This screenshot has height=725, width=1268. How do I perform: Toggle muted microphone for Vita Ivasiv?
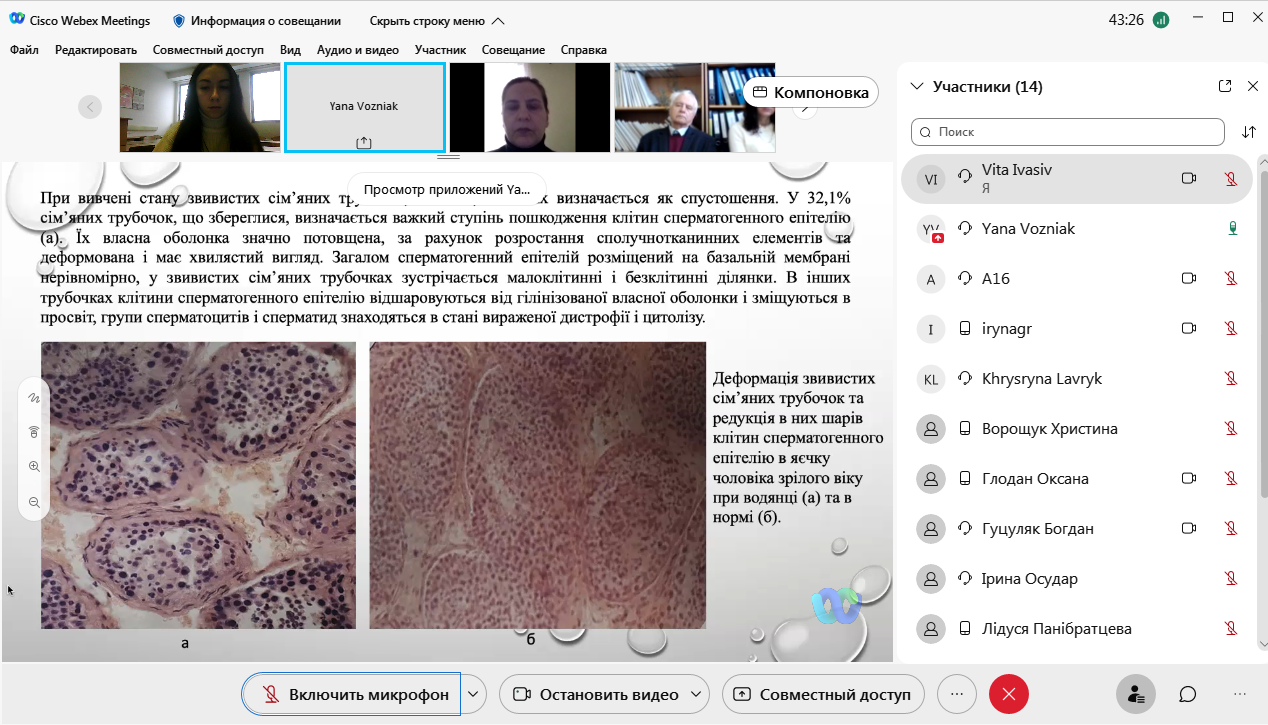pyautogui.click(x=1232, y=178)
